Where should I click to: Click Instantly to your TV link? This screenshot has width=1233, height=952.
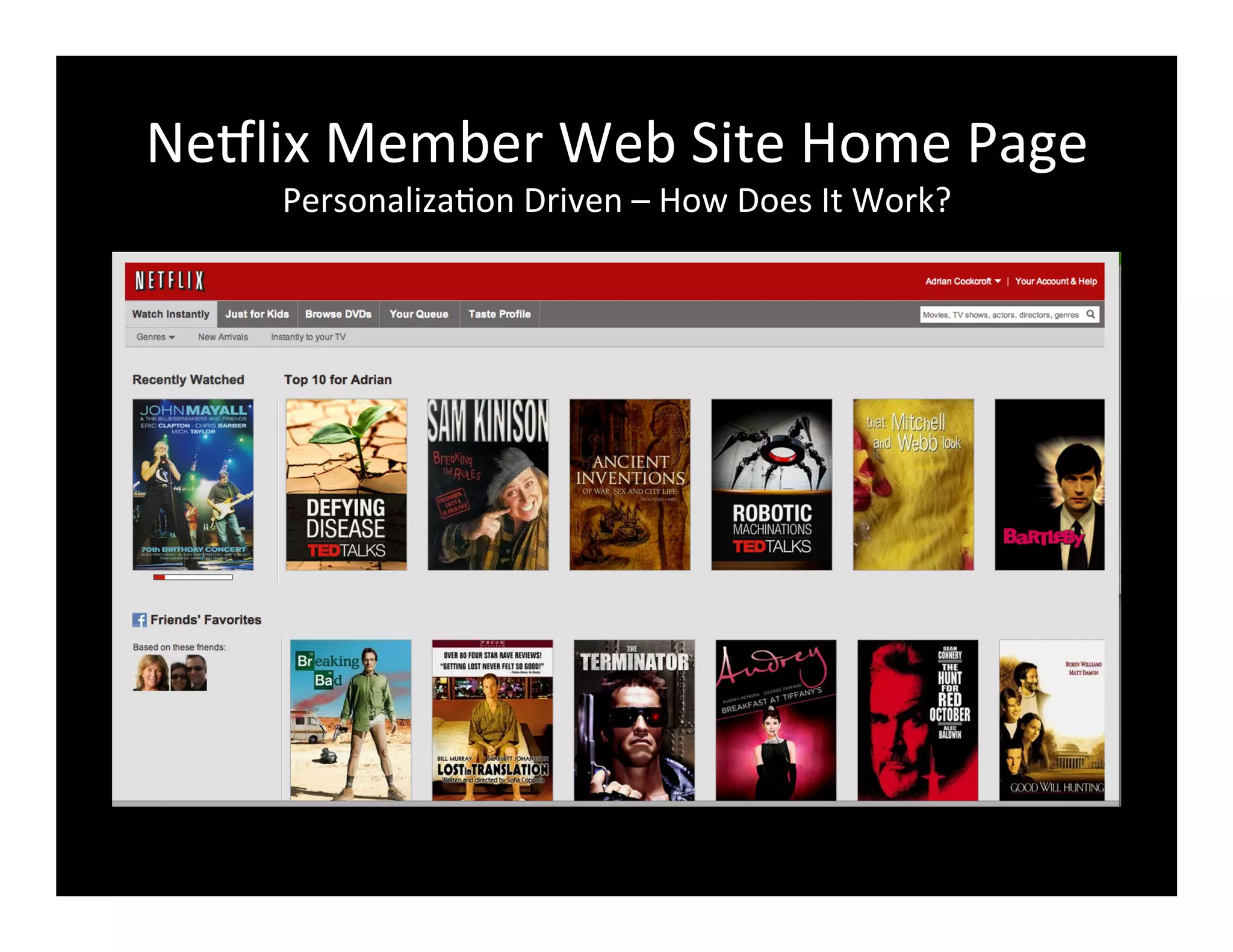tap(308, 337)
